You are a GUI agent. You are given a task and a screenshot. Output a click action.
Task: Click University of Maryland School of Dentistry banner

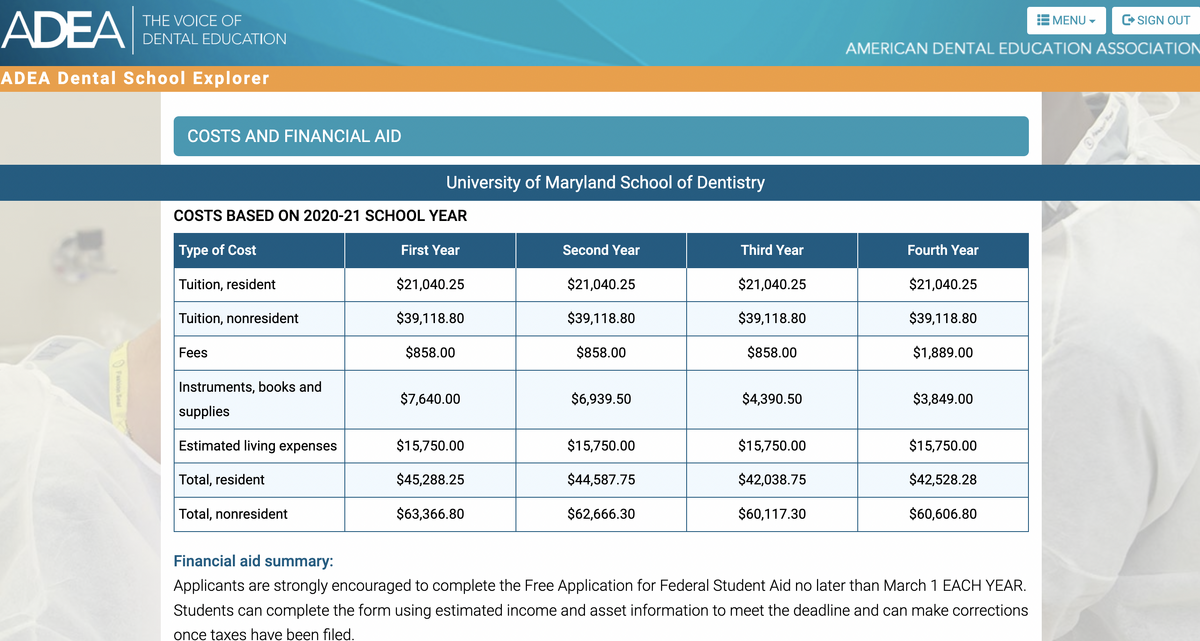(604, 182)
